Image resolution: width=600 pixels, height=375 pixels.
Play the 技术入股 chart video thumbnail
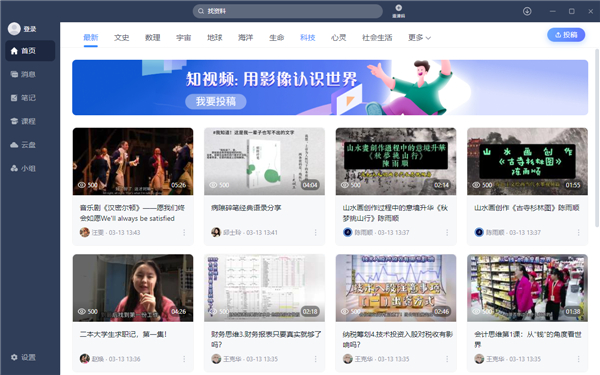pos(396,288)
